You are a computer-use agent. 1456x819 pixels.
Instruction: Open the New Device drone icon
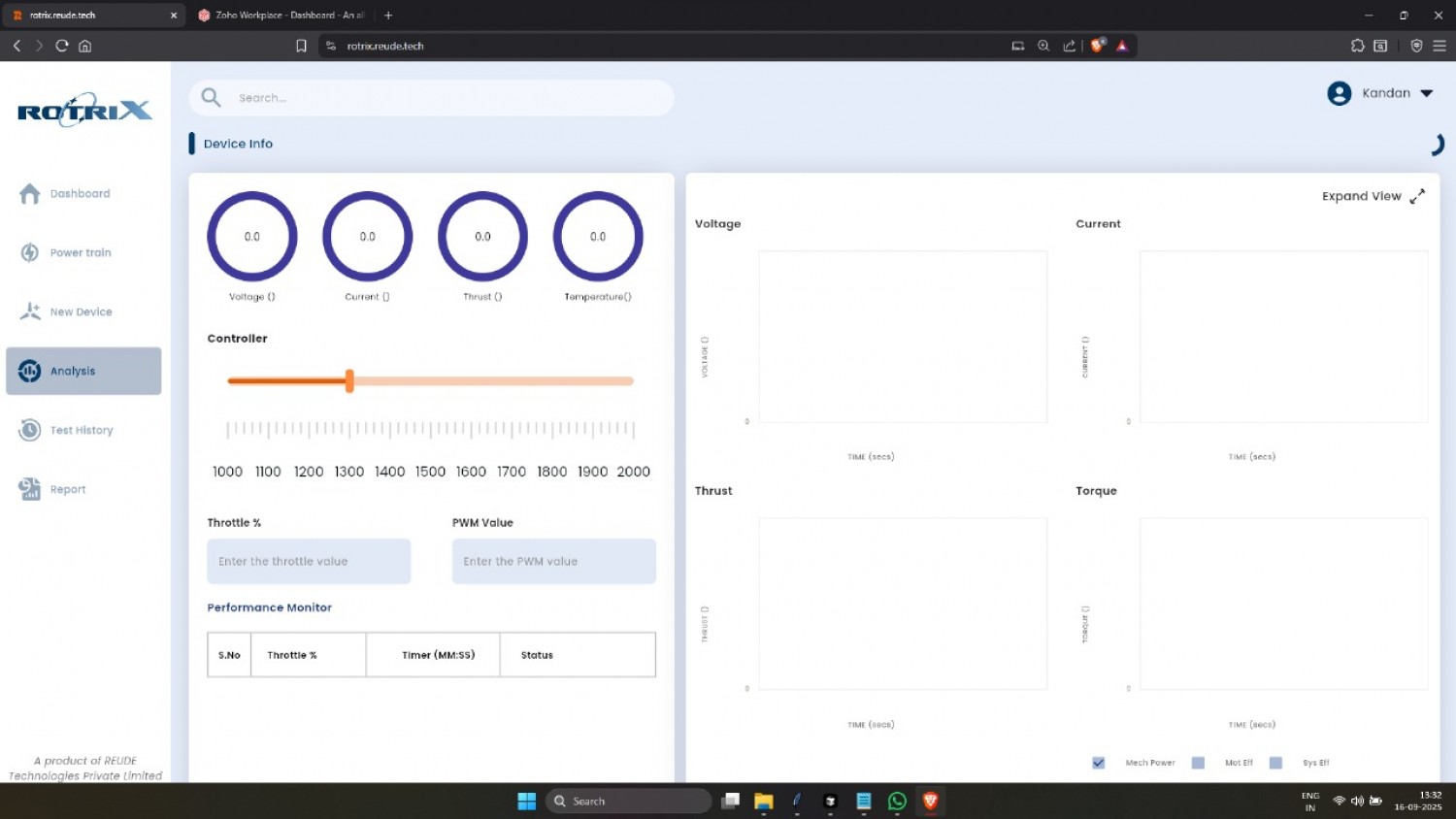[30, 311]
